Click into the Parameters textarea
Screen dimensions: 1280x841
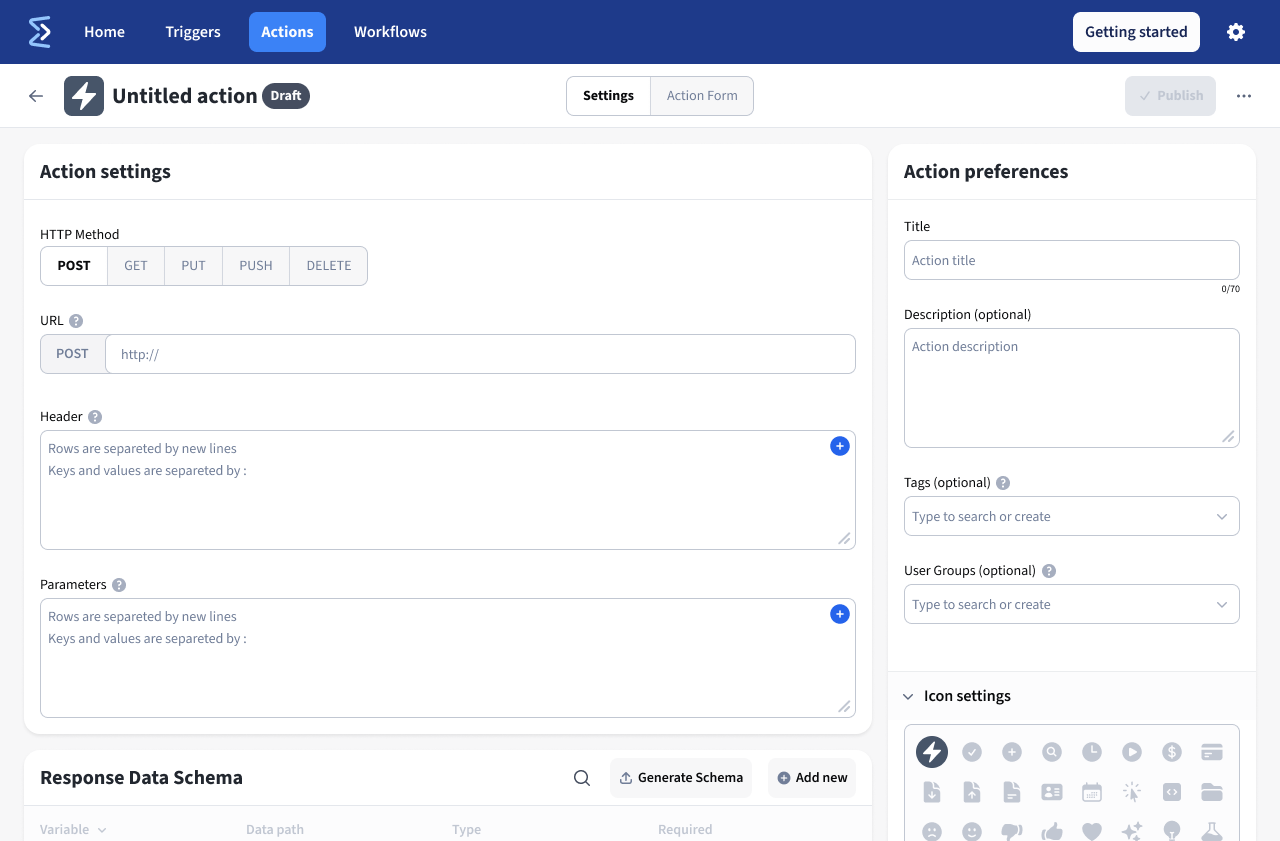tap(448, 658)
